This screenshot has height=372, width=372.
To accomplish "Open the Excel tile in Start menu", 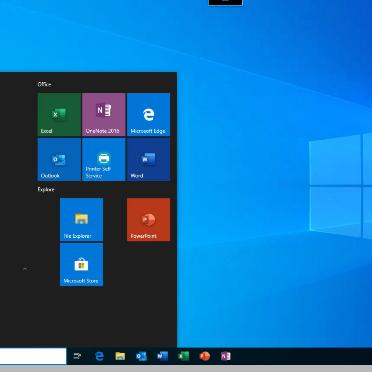I will (x=59, y=114).
